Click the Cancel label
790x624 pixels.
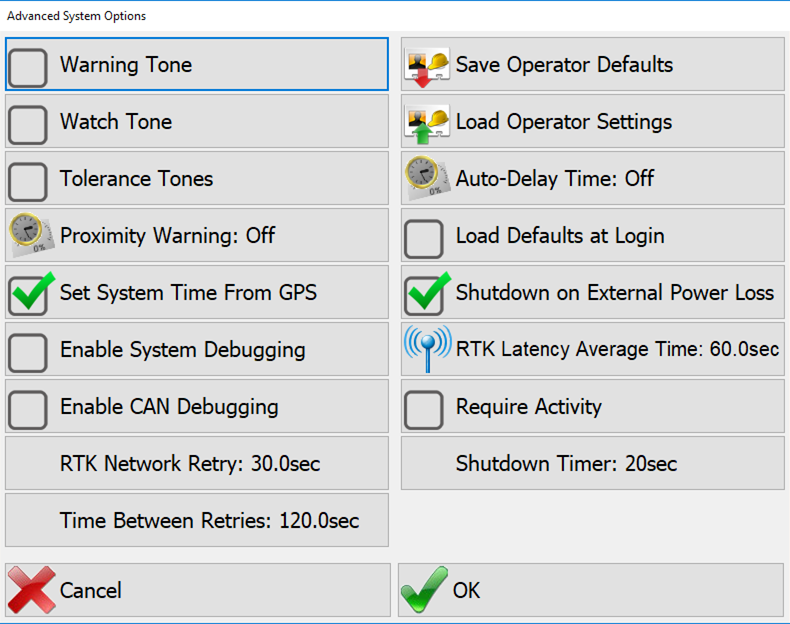(91, 590)
